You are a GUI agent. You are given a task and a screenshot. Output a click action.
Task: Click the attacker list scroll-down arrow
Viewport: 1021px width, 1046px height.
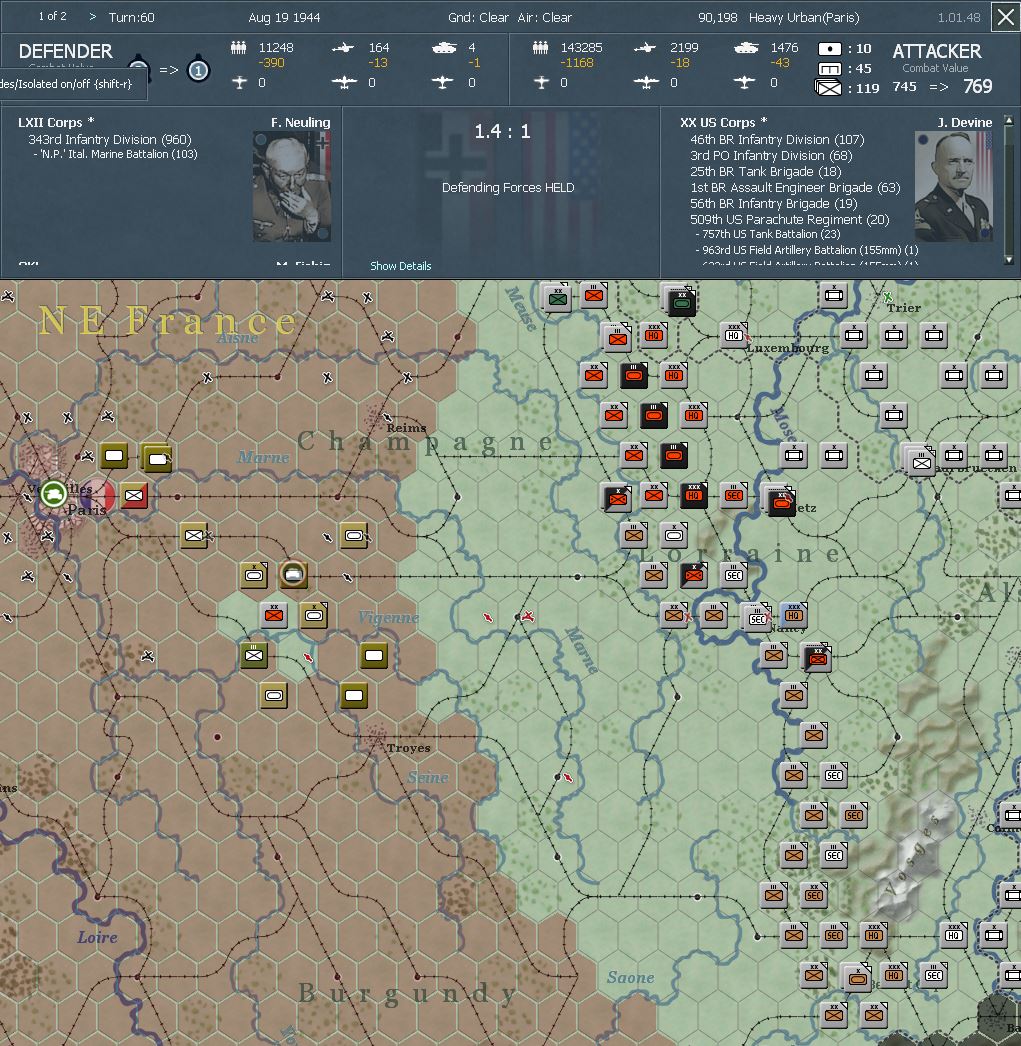click(x=1009, y=259)
